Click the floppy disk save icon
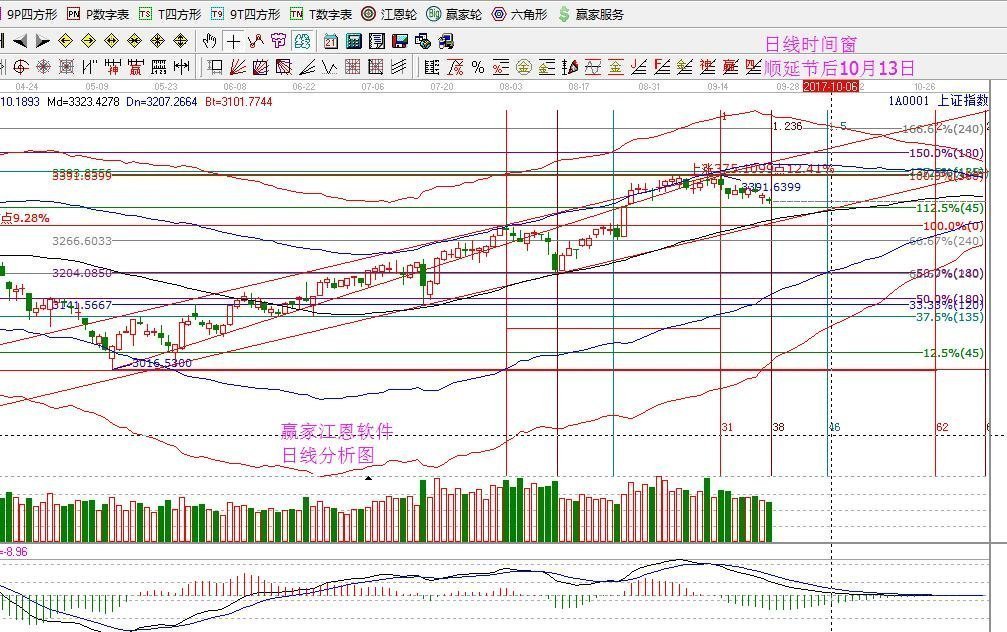This screenshot has width=1007, height=632. (399, 41)
